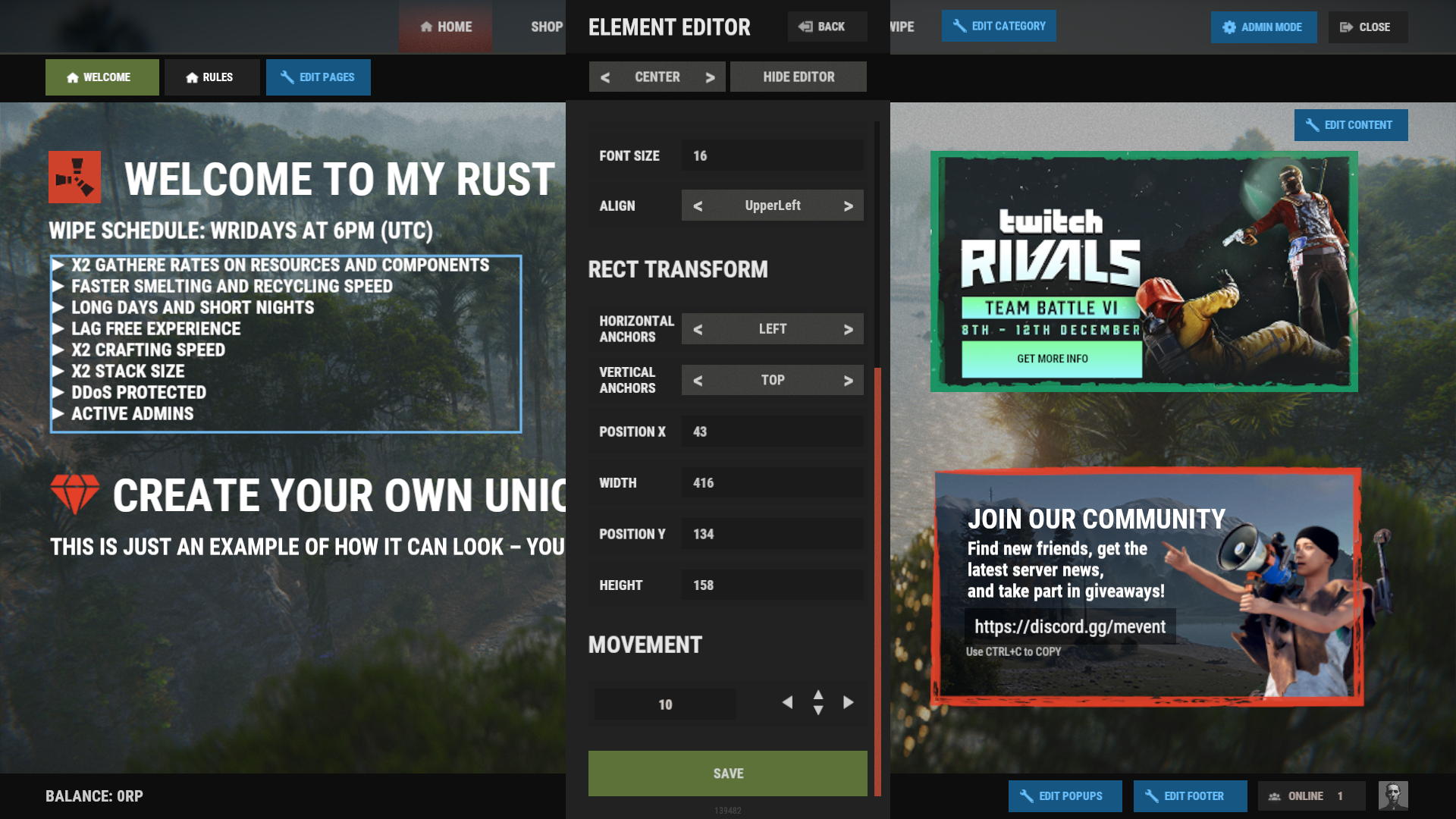Viewport: 1456px width, 819px height.
Task: Advance Vertical Anchors with right chevron
Action: tap(848, 381)
